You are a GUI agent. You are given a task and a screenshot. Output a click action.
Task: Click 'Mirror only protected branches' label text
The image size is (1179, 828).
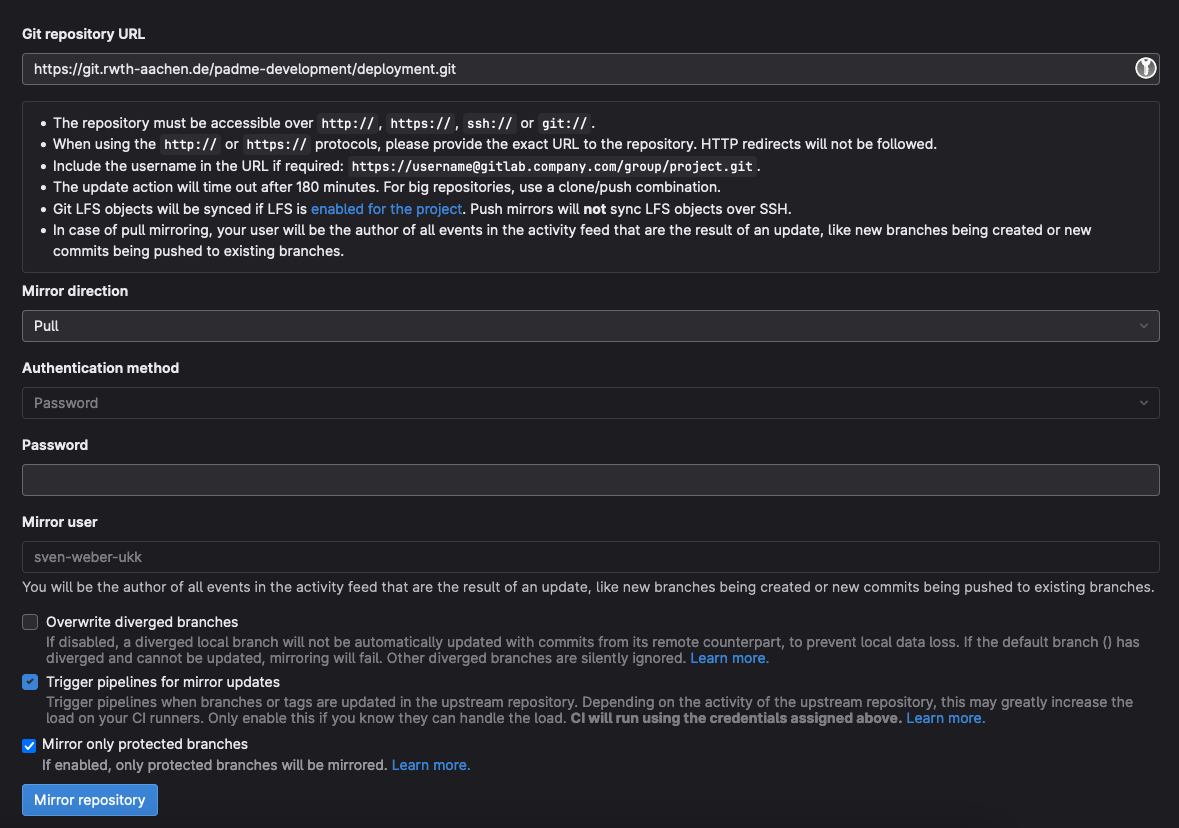[145, 744]
